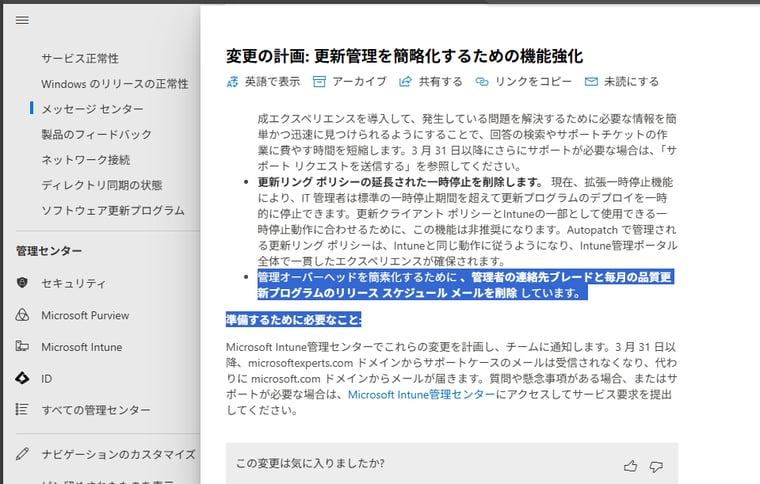760x484 pixels.
Task: Select ID admin center entry
Action: point(47,379)
